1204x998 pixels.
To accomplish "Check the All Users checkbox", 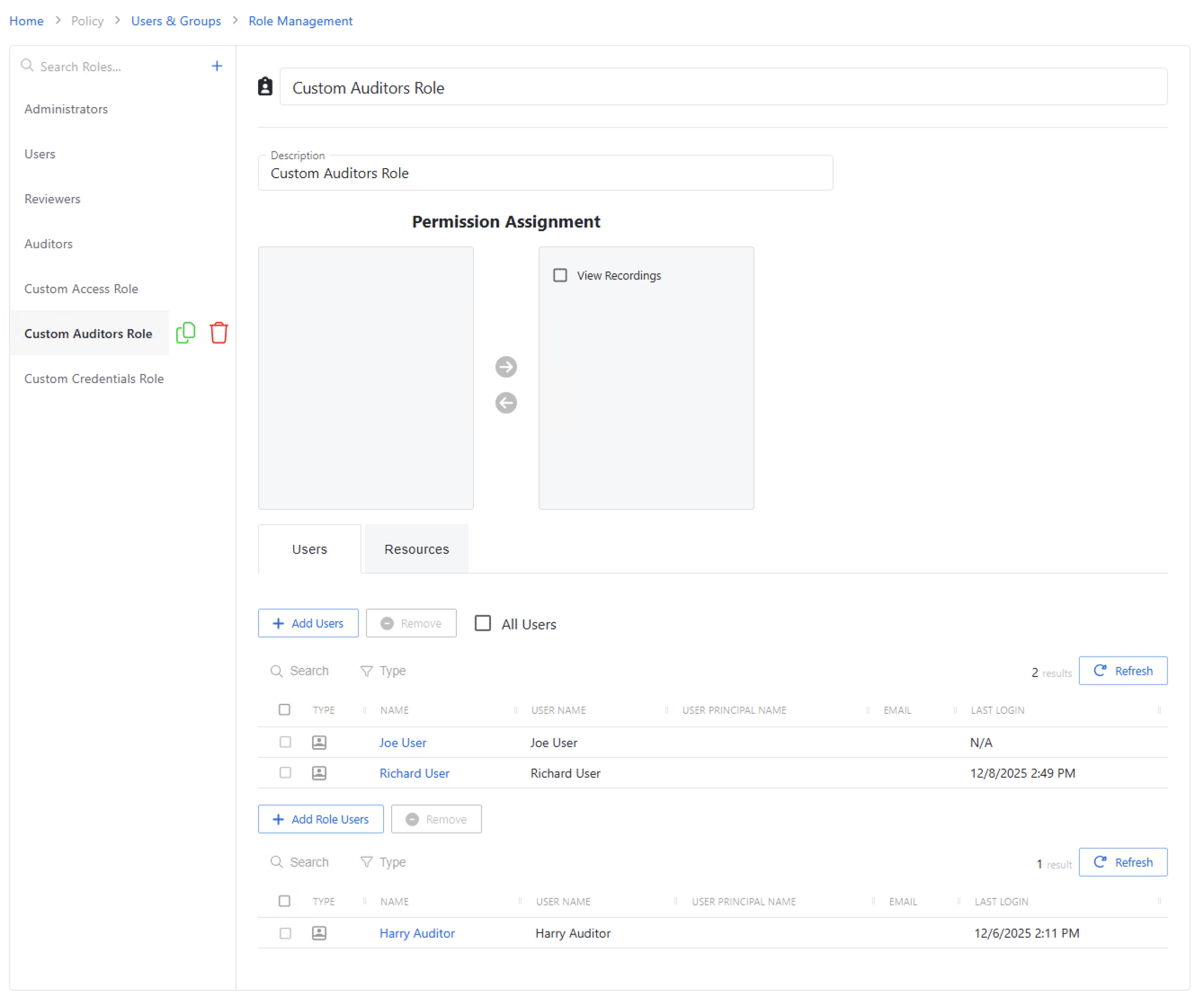I will (x=483, y=623).
